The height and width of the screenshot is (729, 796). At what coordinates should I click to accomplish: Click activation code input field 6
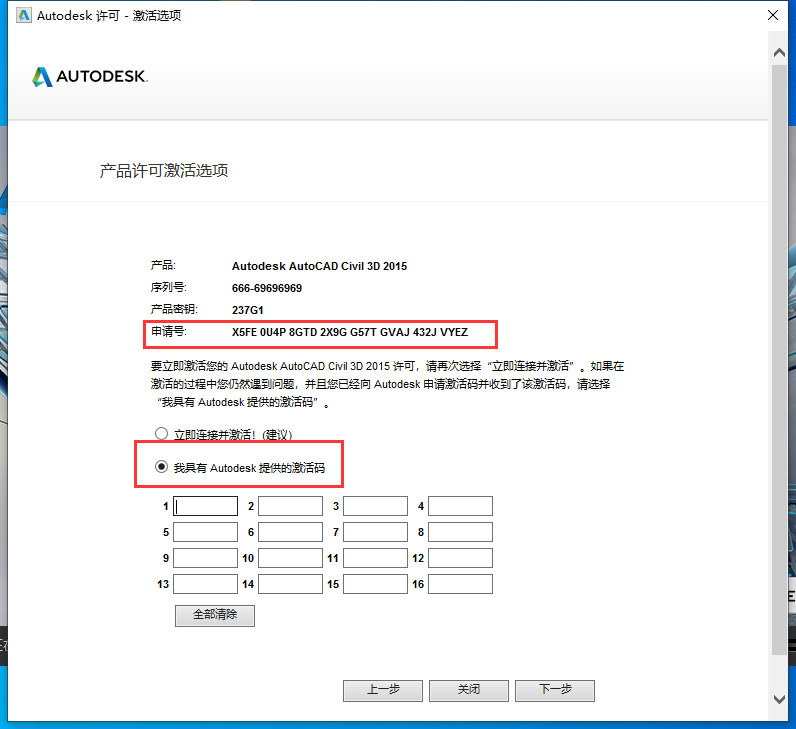pos(290,532)
